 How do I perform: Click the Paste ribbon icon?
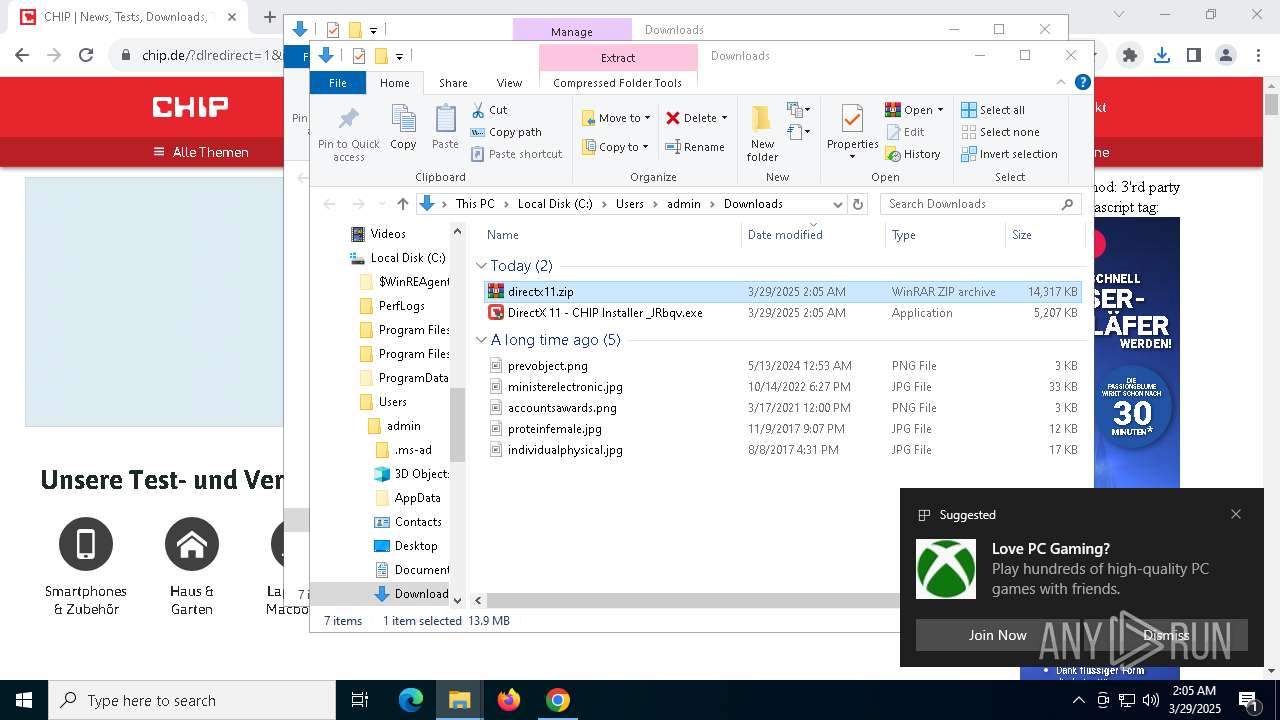[x=445, y=127]
